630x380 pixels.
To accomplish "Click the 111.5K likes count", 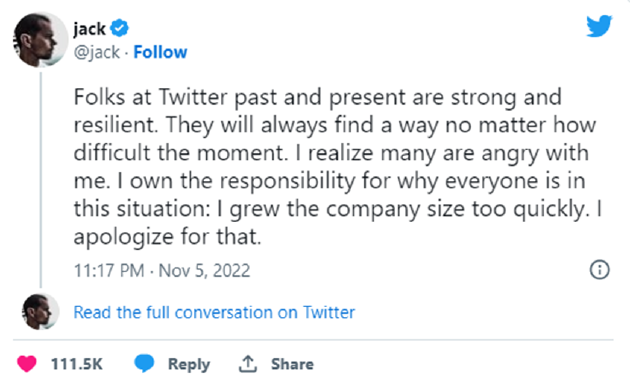I will (76, 364).
